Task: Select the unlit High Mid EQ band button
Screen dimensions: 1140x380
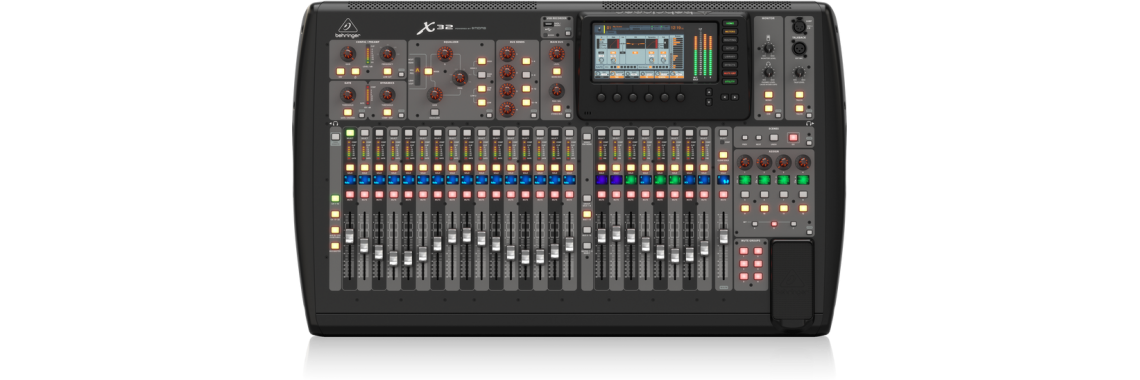Action: (481, 75)
